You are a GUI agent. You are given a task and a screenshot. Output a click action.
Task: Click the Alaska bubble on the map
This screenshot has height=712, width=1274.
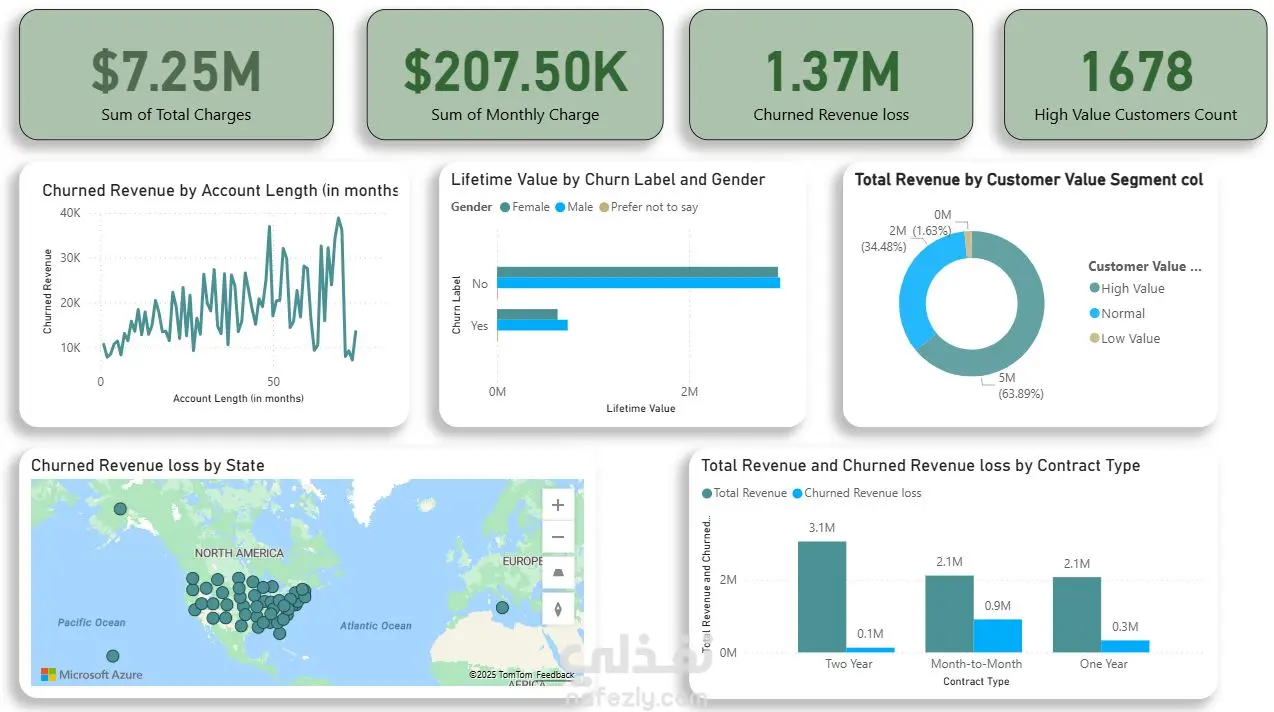pos(120,509)
